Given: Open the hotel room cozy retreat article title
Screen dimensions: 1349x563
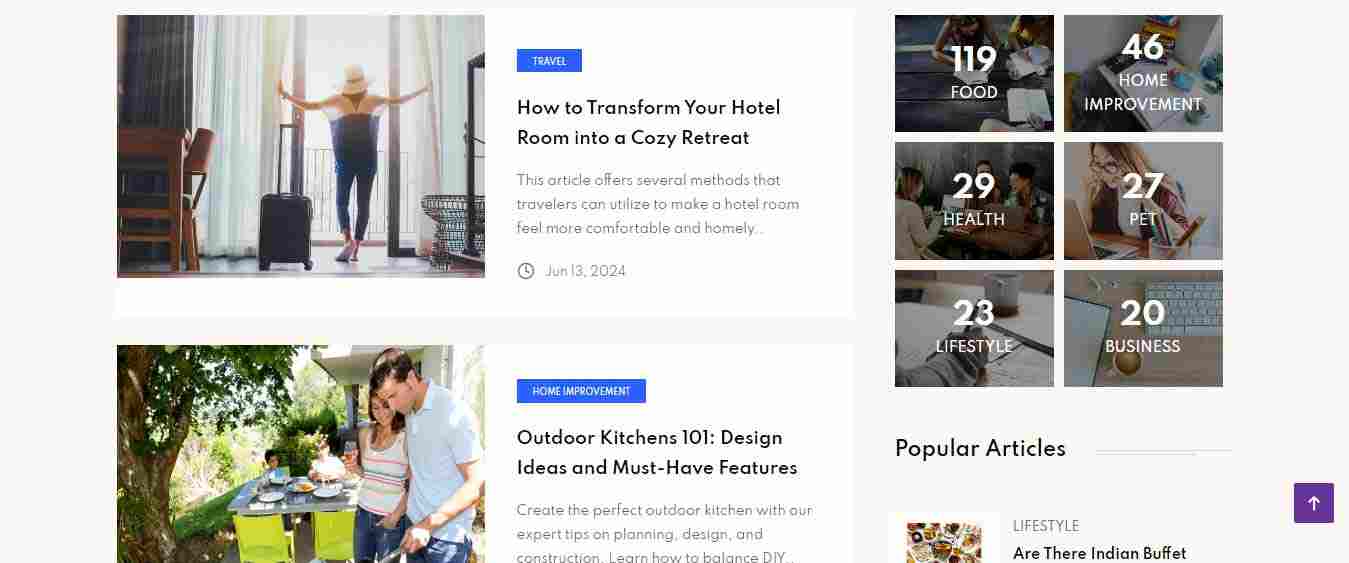Looking at the screenshot, I should coord(648,122).
